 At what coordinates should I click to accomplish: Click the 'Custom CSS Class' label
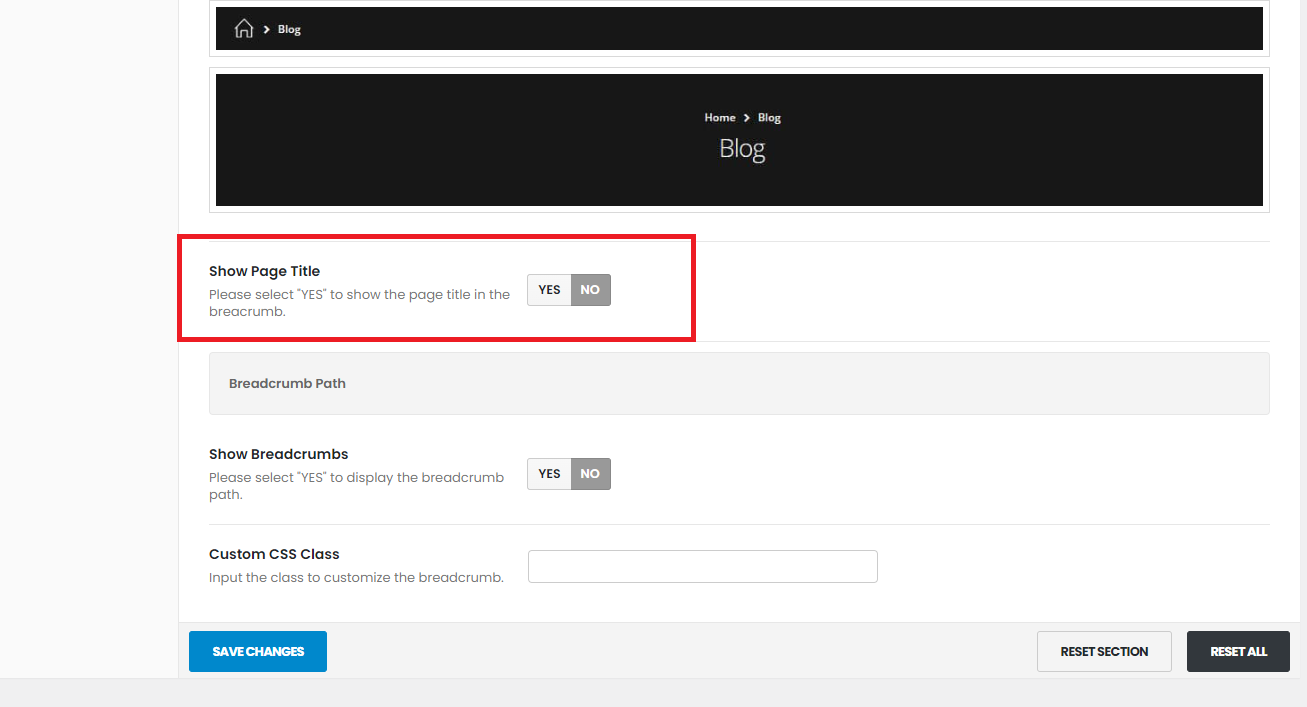click(x=274, y=554)
